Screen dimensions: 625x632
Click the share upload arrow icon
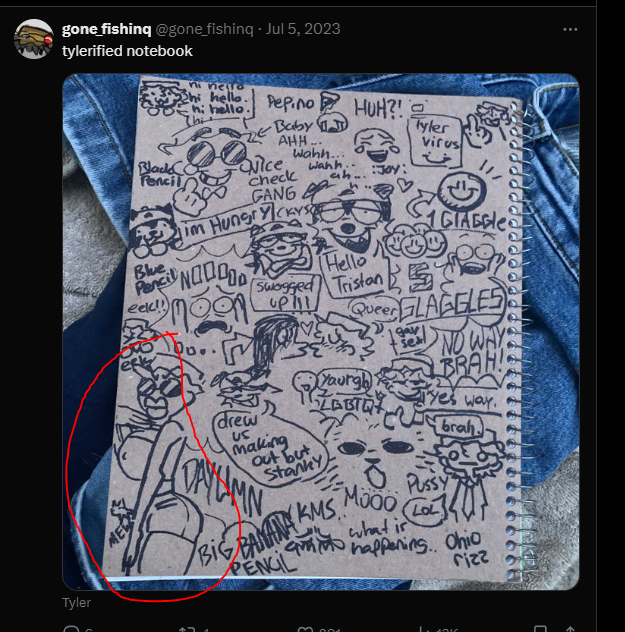coord(570,629)
